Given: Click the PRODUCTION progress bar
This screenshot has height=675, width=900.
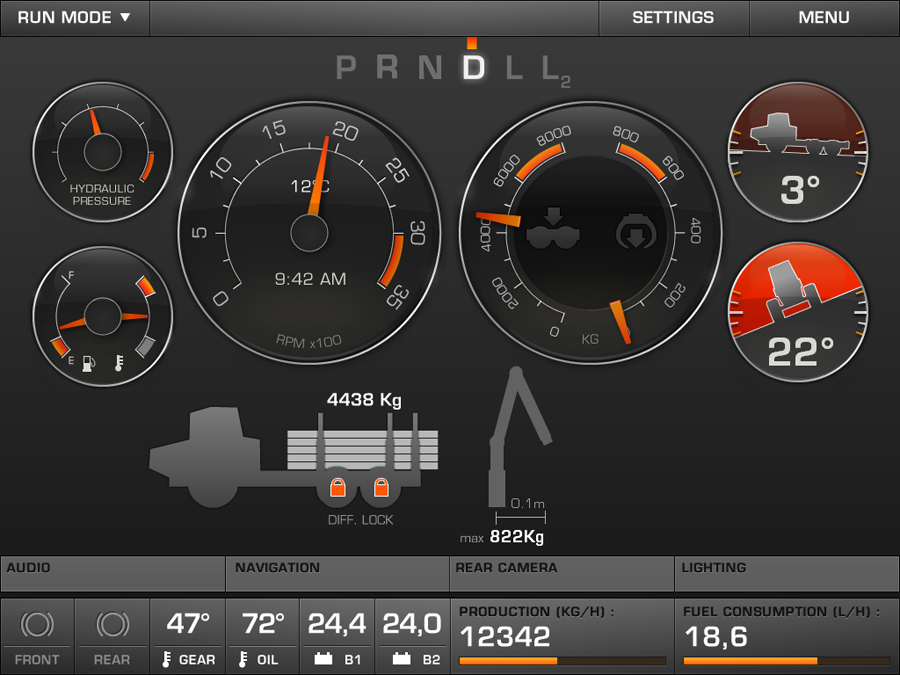Looking at the screenshot, I should tap(562, 660).
